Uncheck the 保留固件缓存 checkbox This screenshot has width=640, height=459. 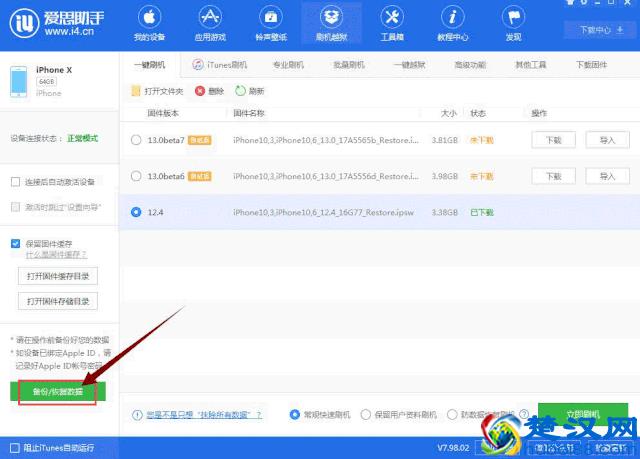pyautogui.click(x=15, y=244)
